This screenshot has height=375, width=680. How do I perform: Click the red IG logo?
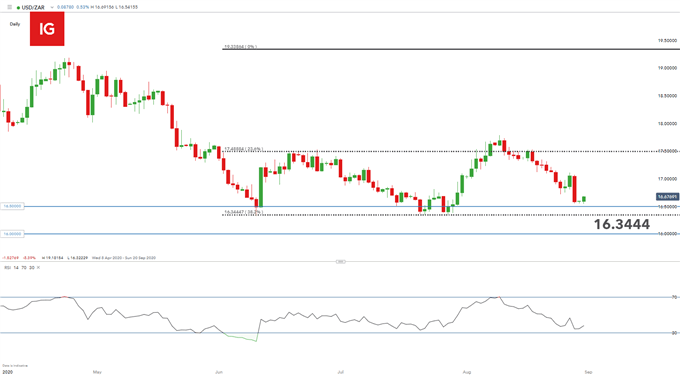pyautogui.click(x=47, y=29)
